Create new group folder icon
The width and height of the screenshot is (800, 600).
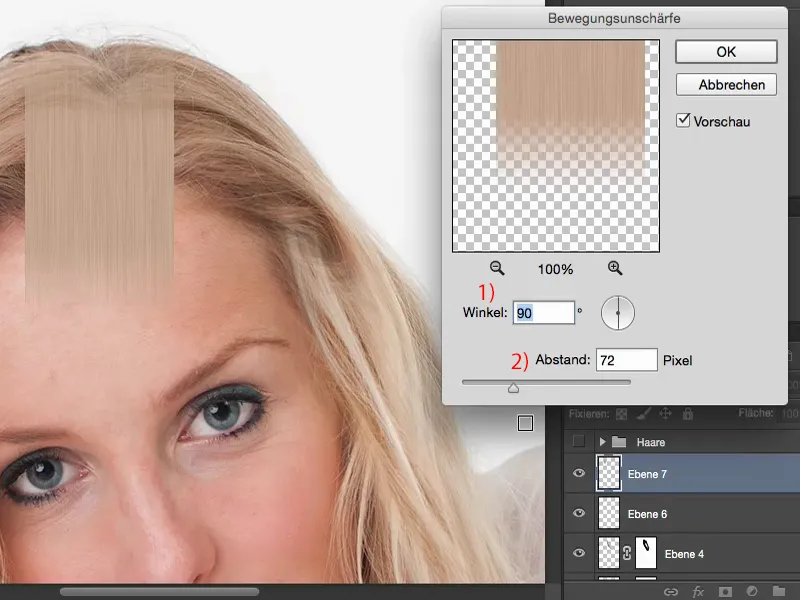click(x=779, y=591)
